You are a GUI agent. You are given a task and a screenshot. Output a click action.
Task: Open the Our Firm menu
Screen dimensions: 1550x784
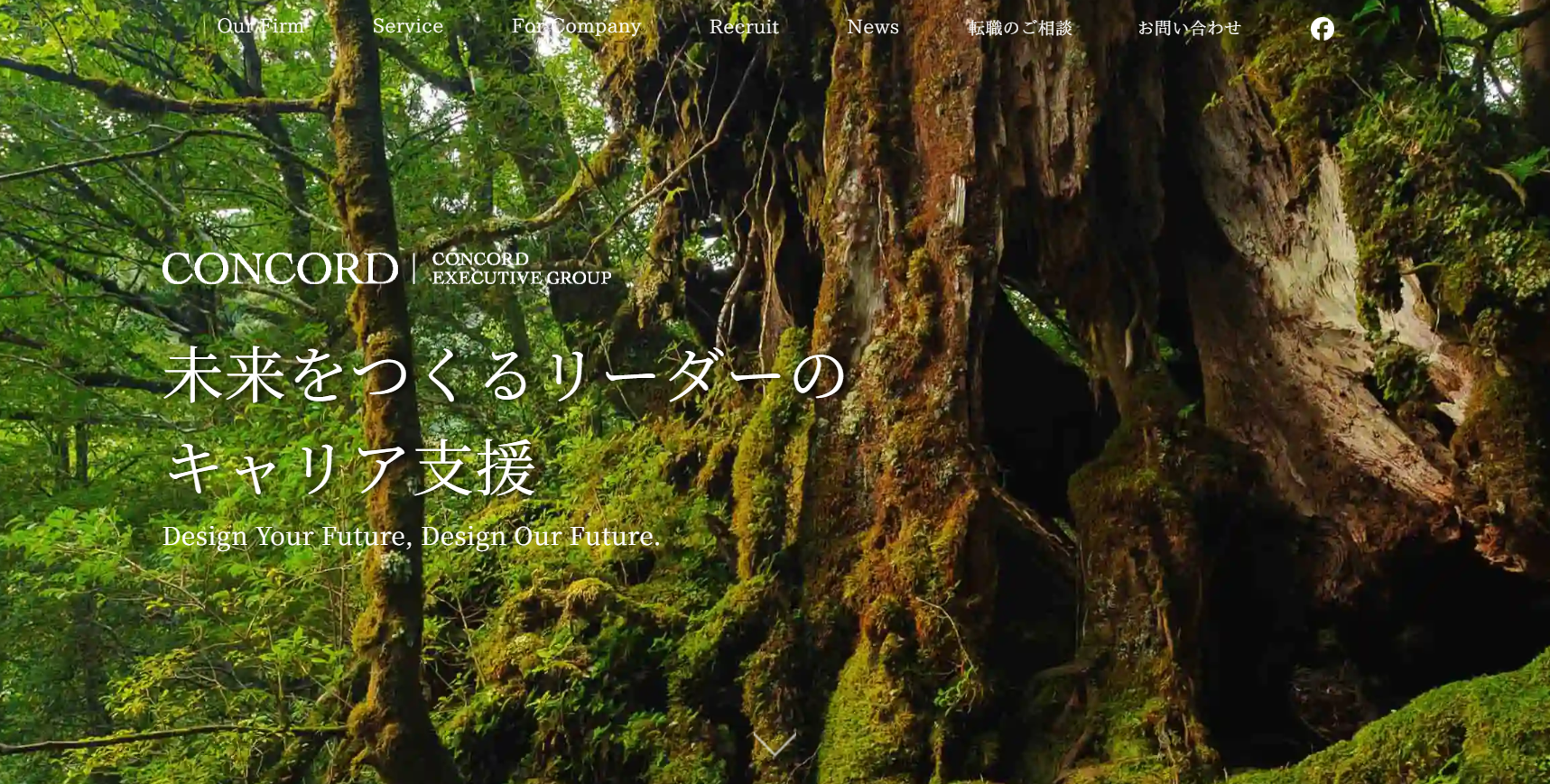[x=261, y=27]
